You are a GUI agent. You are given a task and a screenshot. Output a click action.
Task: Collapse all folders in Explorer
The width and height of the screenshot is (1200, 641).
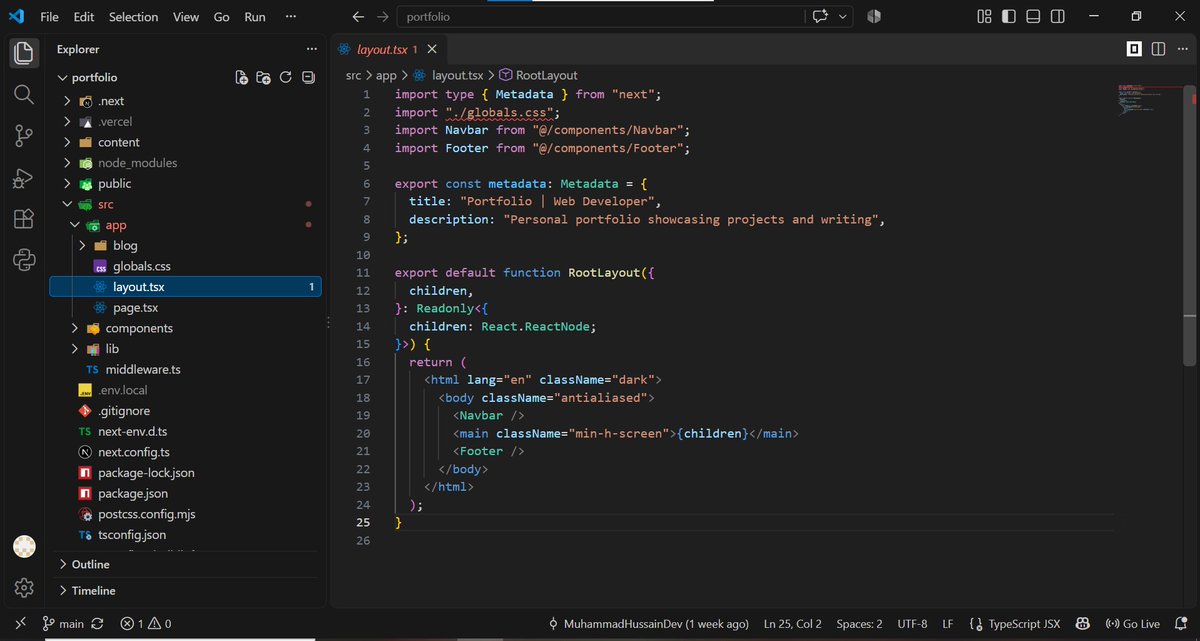tap(308, 77)
